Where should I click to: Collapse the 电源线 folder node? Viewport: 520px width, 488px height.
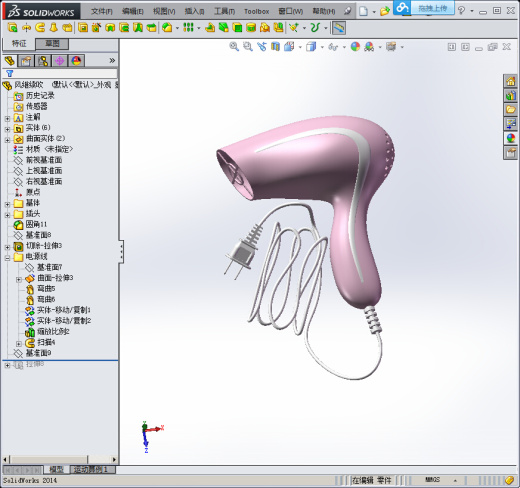point(7,258)
